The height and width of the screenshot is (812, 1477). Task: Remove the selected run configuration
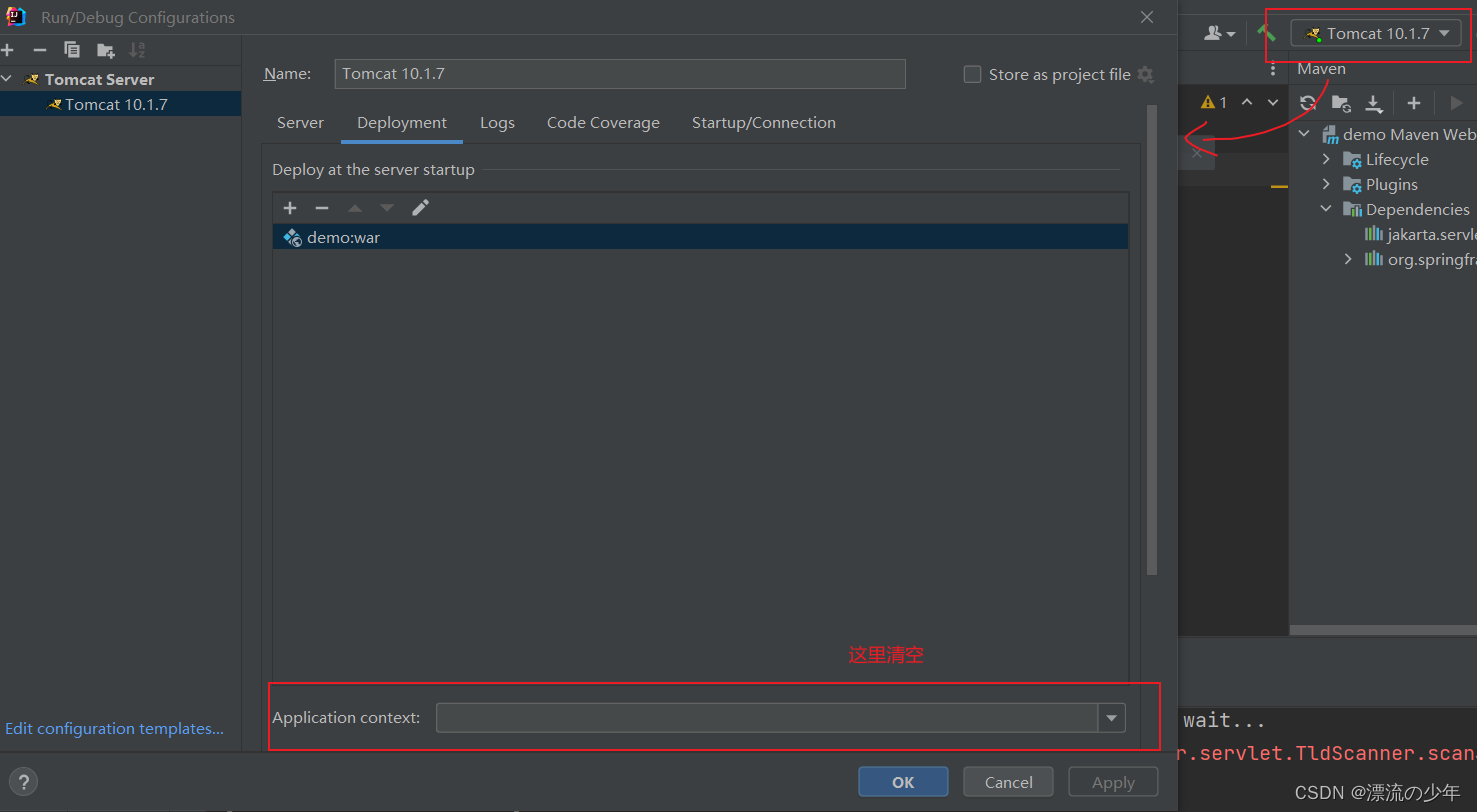point(40,50)
